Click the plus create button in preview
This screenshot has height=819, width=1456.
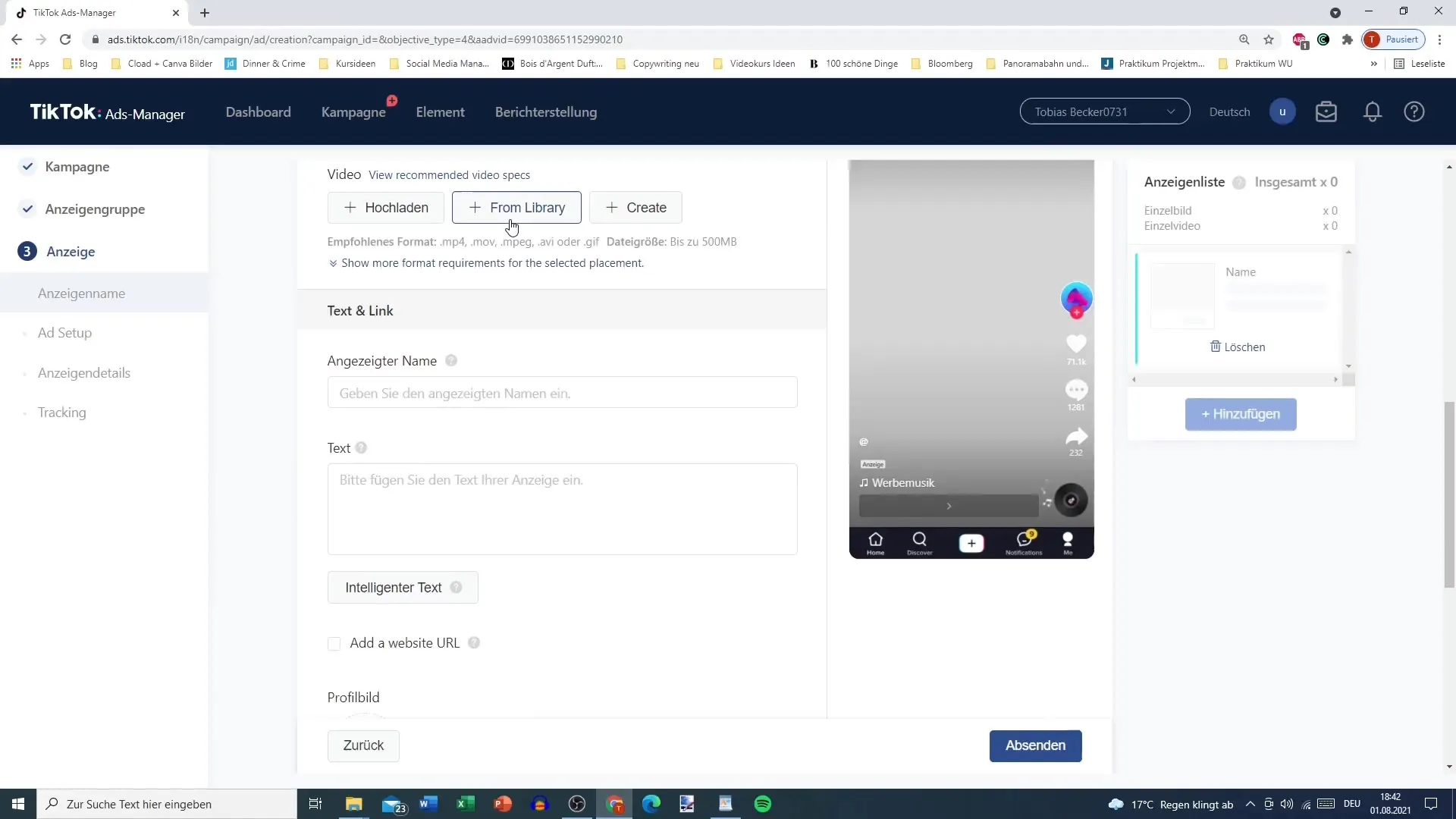[971, 544]
